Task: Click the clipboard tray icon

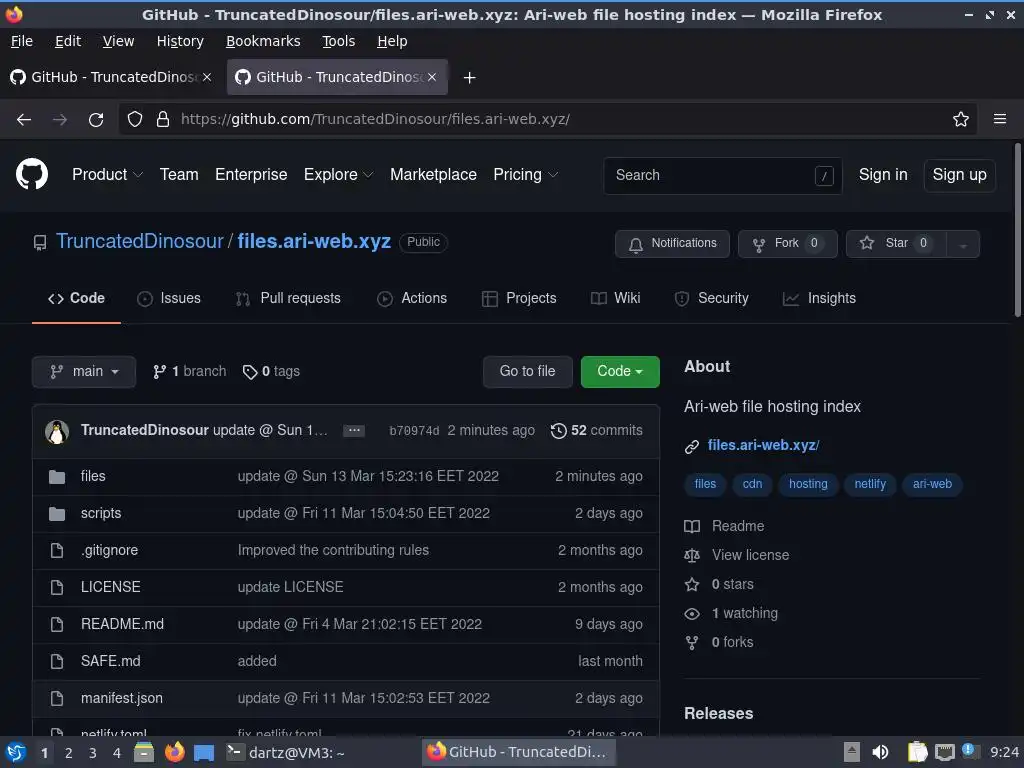Action: (917, 752)
